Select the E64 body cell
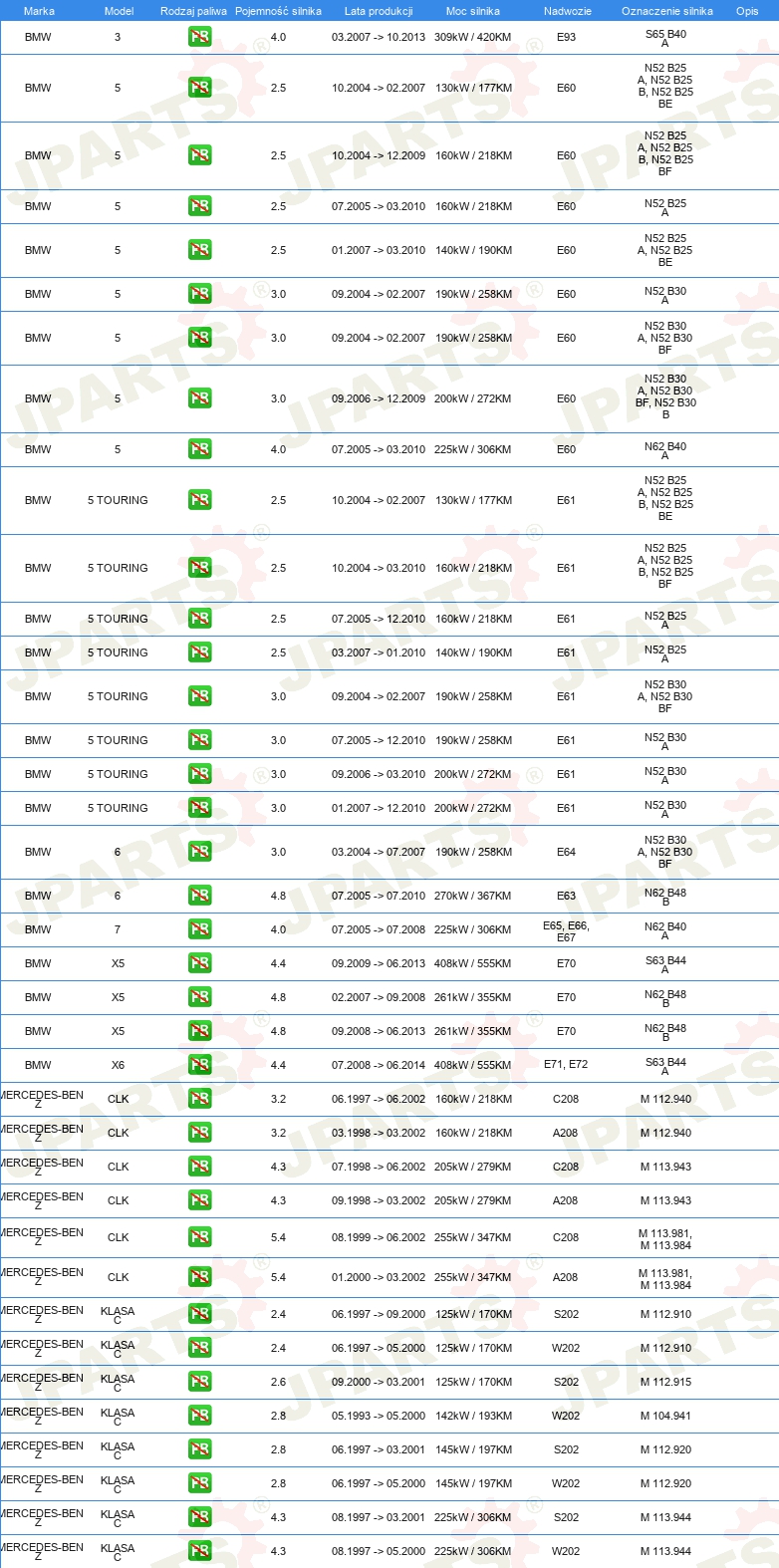Viewport: 779px width, 1568px height. [566, 852]
